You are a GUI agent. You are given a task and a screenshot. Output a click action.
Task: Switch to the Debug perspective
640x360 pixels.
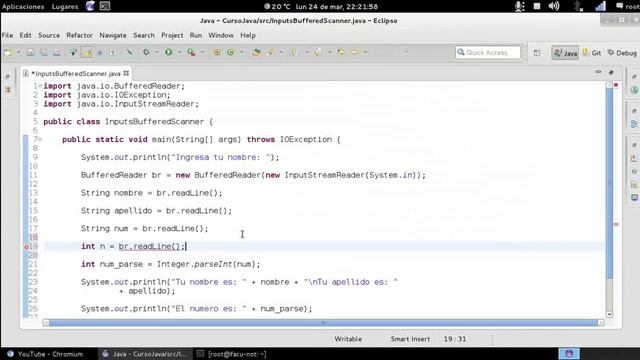click(622, 53)
